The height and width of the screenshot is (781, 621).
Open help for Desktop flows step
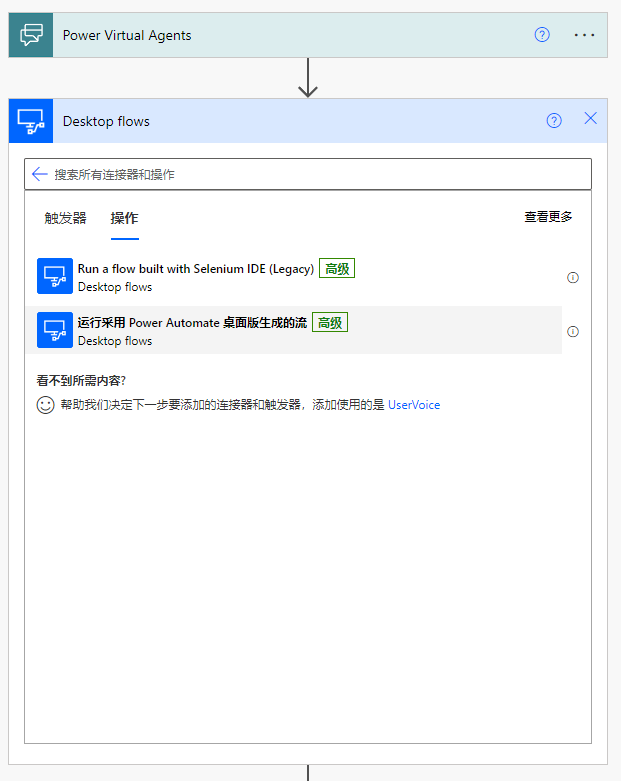coord(554,121)
